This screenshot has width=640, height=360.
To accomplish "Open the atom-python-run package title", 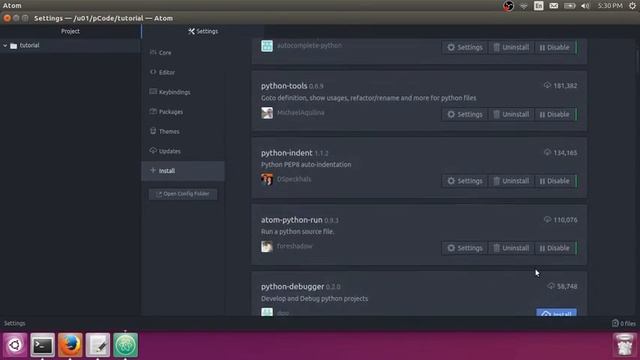I will pos(291,220).
